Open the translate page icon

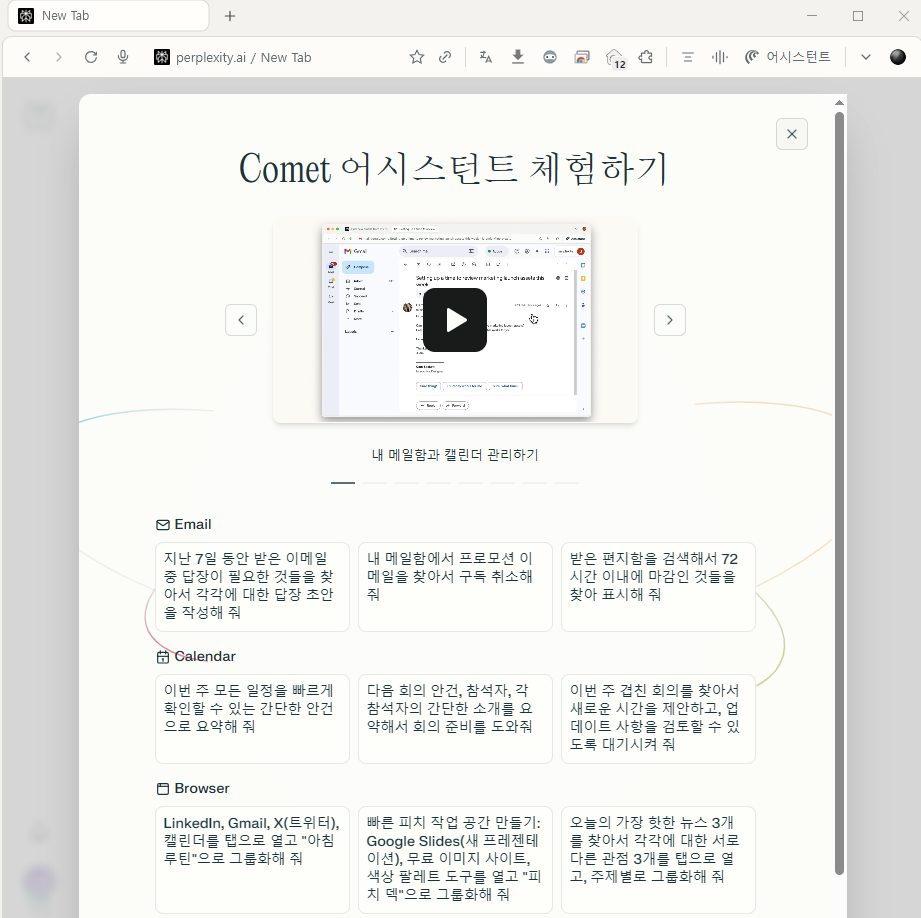tap(486, 57)
